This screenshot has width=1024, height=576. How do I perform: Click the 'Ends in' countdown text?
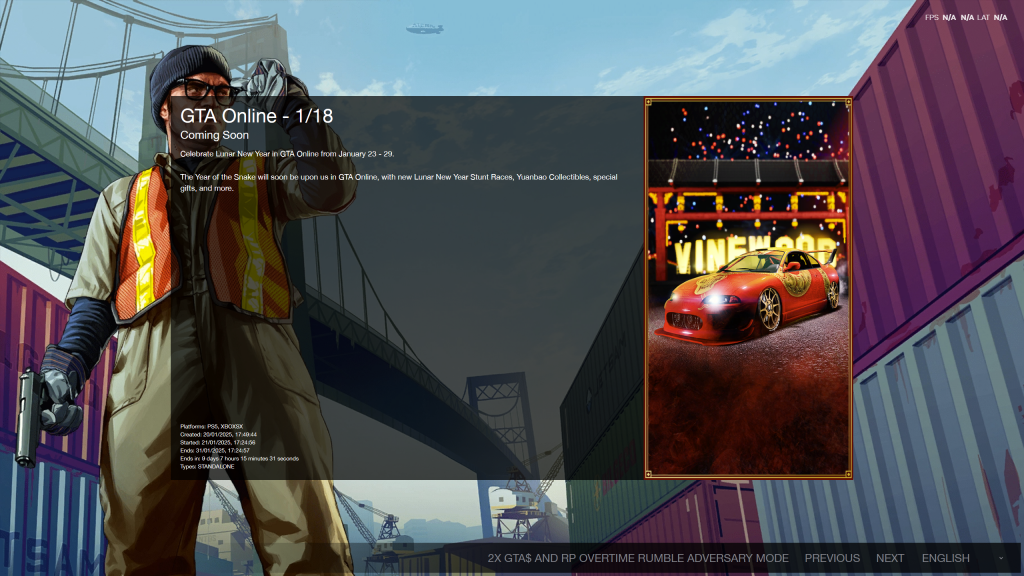point(239,458)
